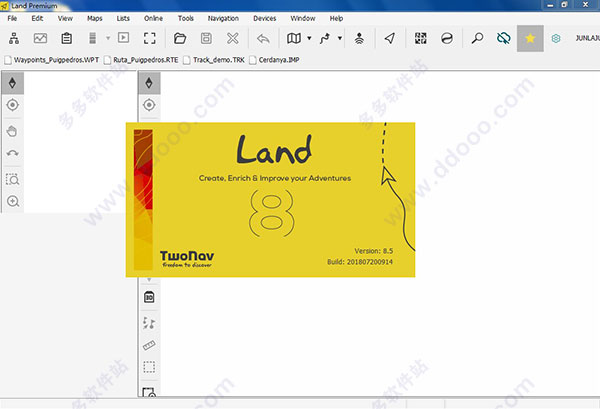The height and width of the screenshot is (409, 600).
Task: Save using the floppy disk icon
Action: pyautogui.click(x=206, y=38)
